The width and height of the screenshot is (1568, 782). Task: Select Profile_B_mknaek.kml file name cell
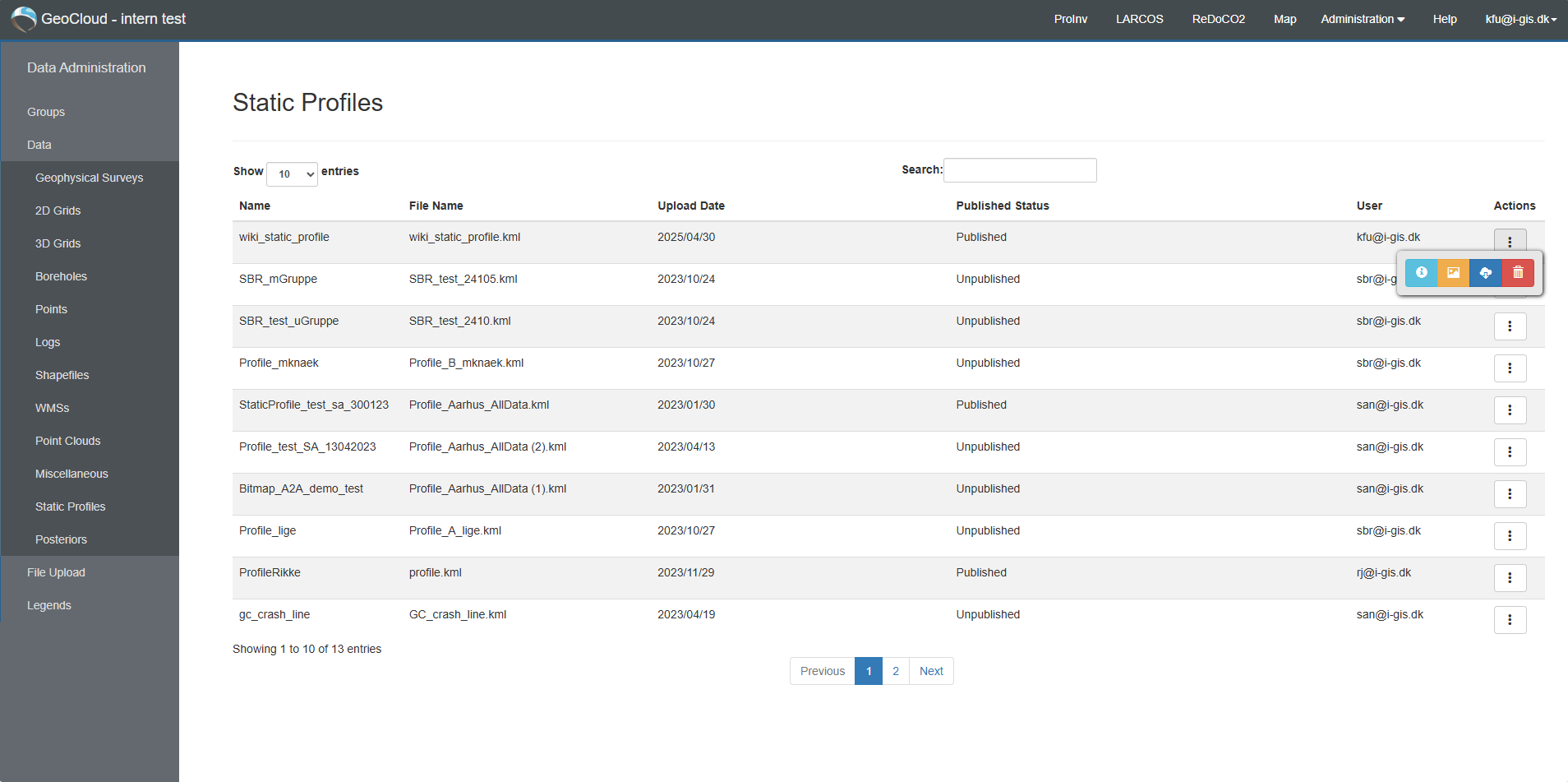(467, 363)
